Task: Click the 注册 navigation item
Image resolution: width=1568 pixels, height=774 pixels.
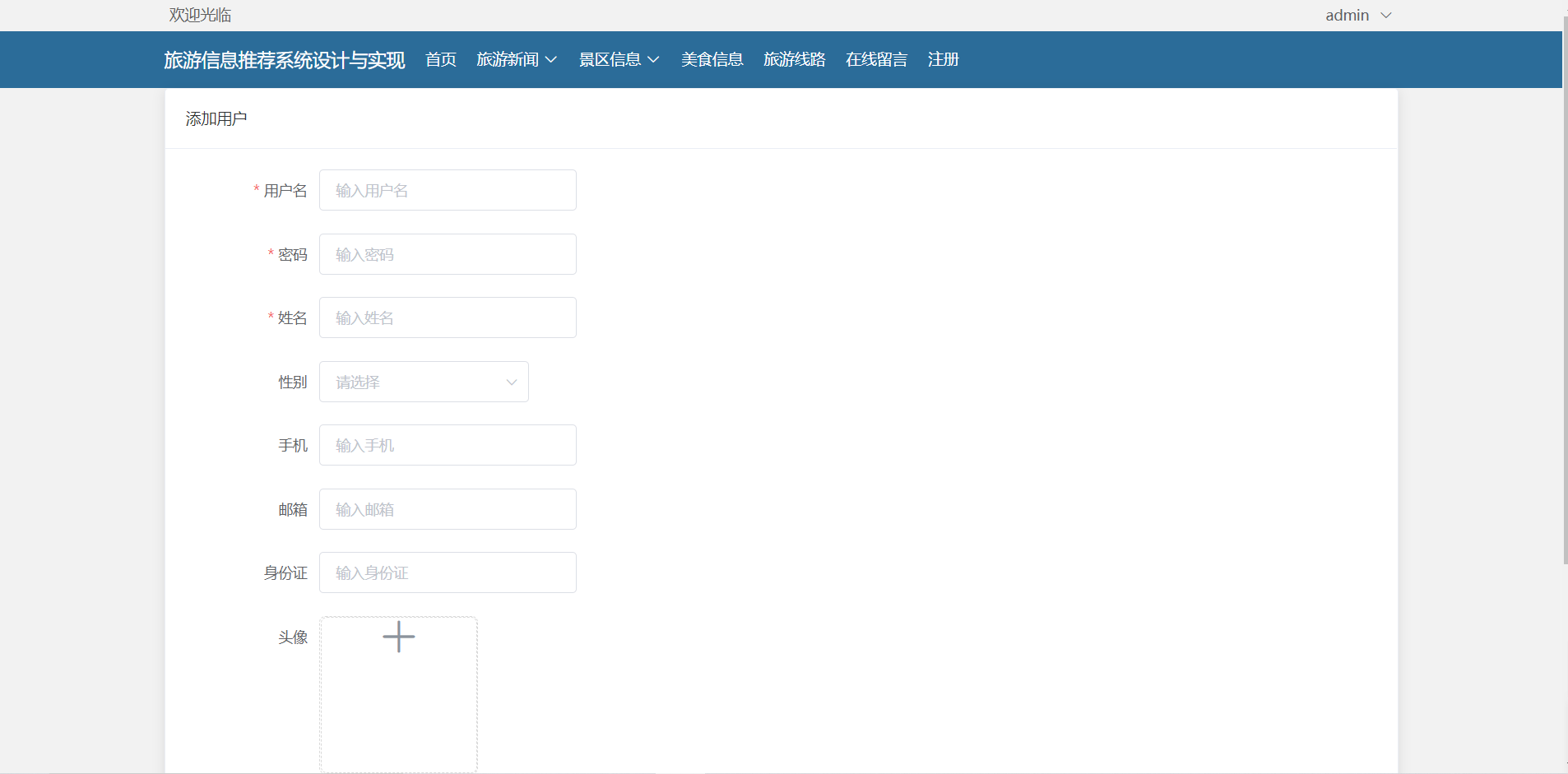Action: point(944,59)
